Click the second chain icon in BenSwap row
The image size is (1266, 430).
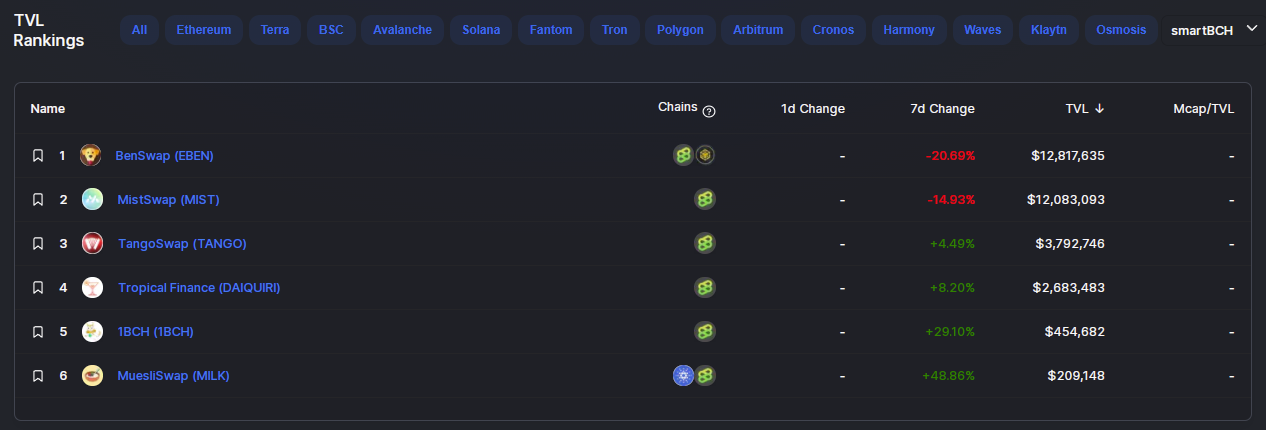coord(705,155)
